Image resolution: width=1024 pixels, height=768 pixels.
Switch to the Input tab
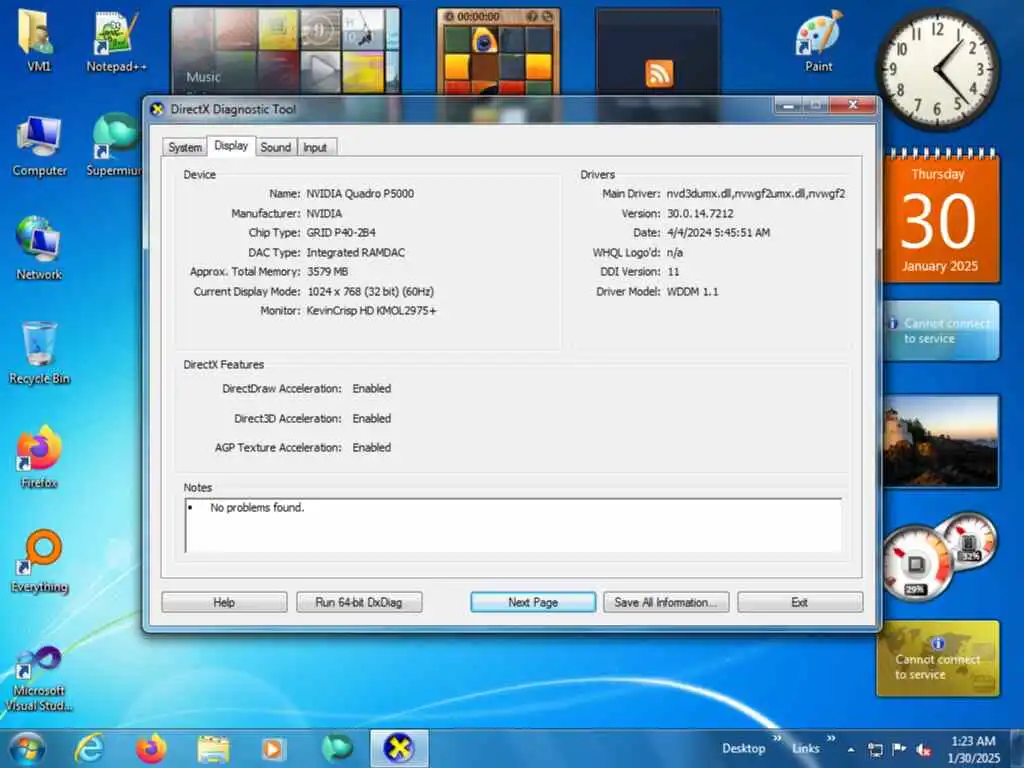click(x=315, y=147)
